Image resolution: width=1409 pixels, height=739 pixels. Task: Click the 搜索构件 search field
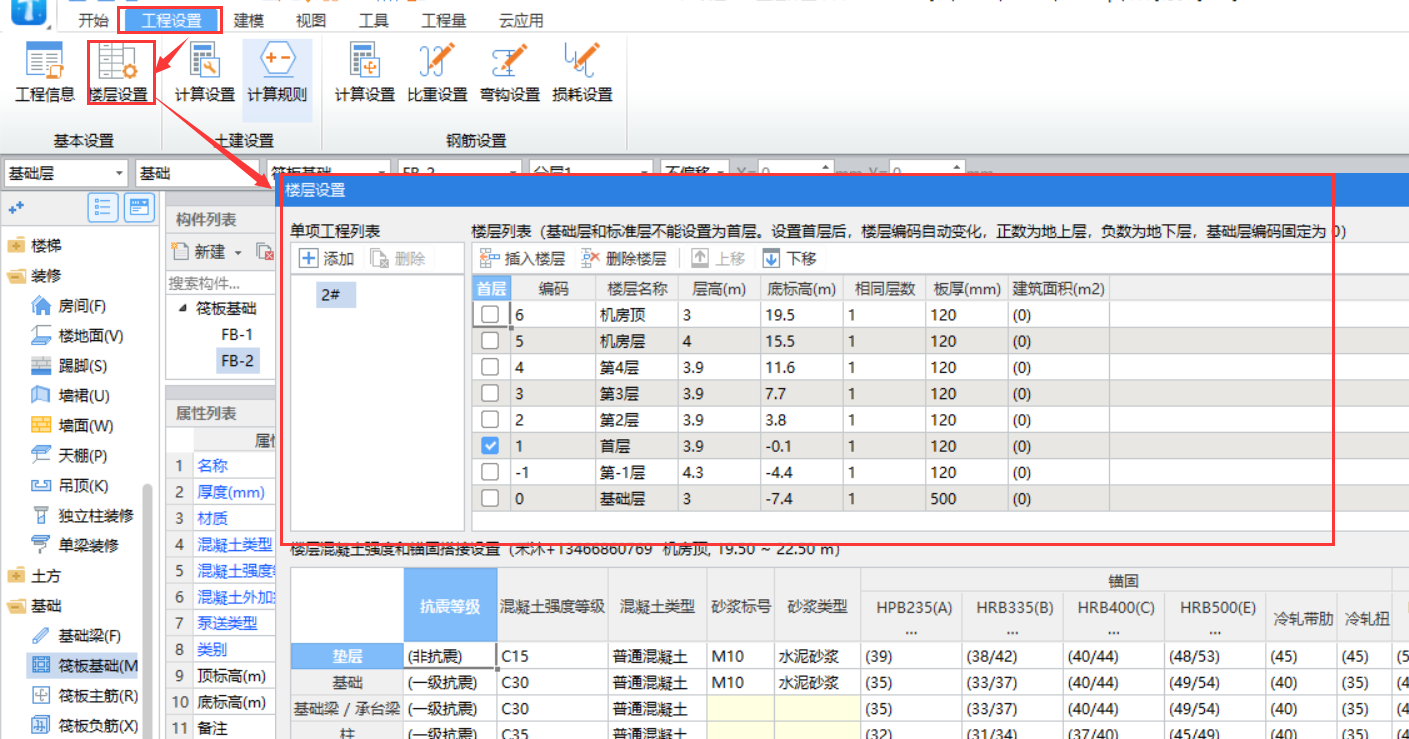coord(221,283)
